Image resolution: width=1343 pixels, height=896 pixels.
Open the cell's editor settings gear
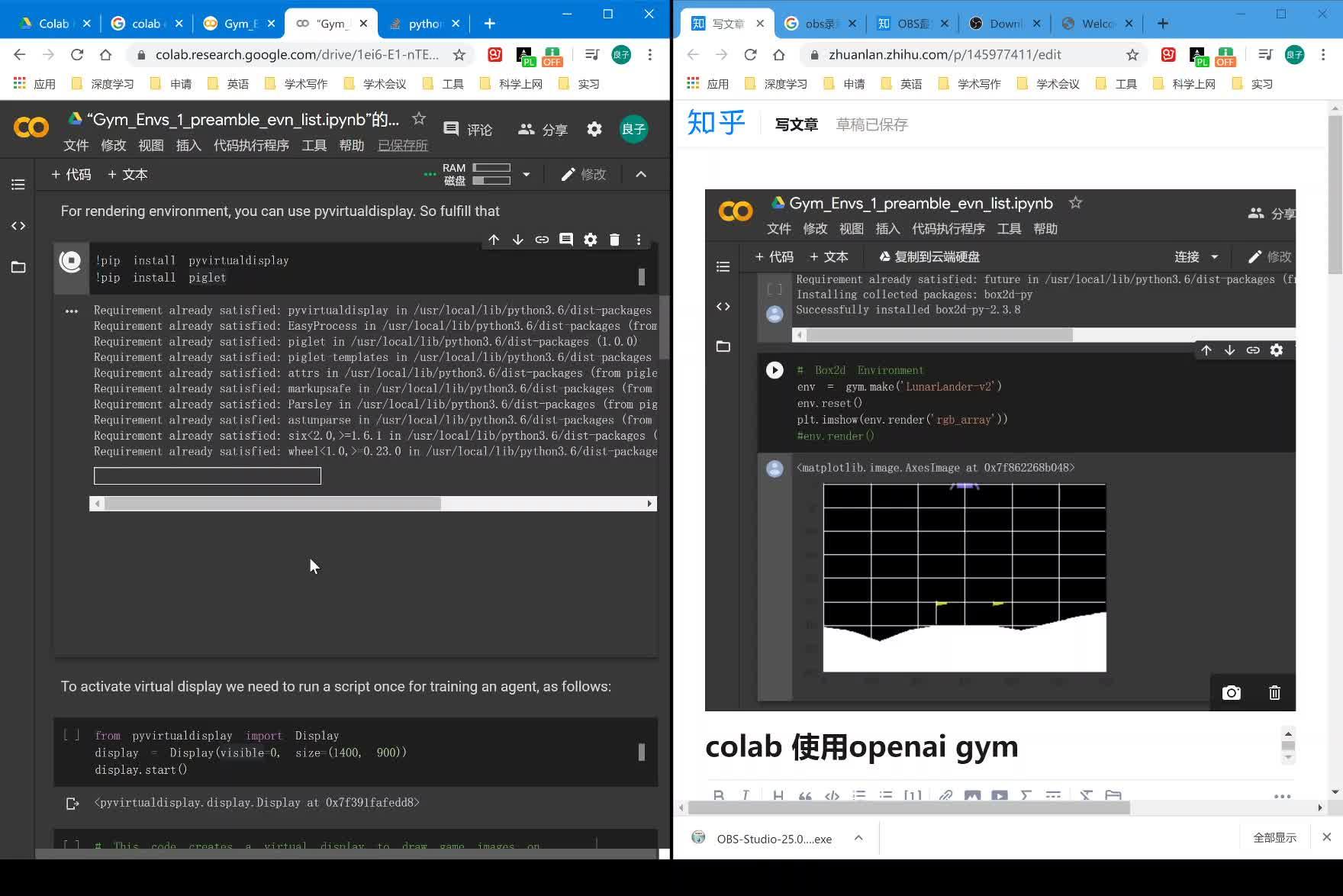[x=591, y=240]
